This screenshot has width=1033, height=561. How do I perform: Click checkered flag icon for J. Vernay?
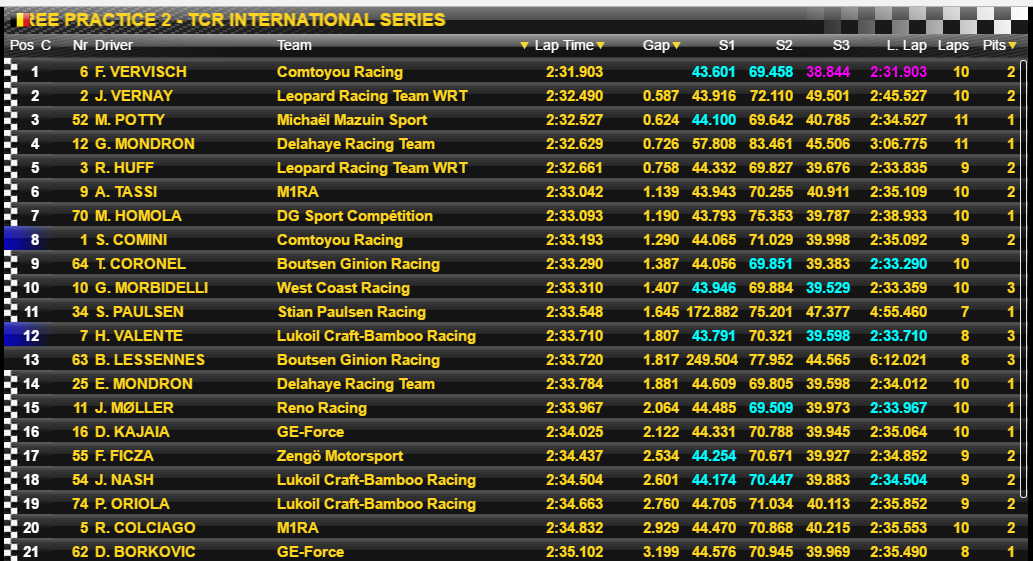click(11, 96)
